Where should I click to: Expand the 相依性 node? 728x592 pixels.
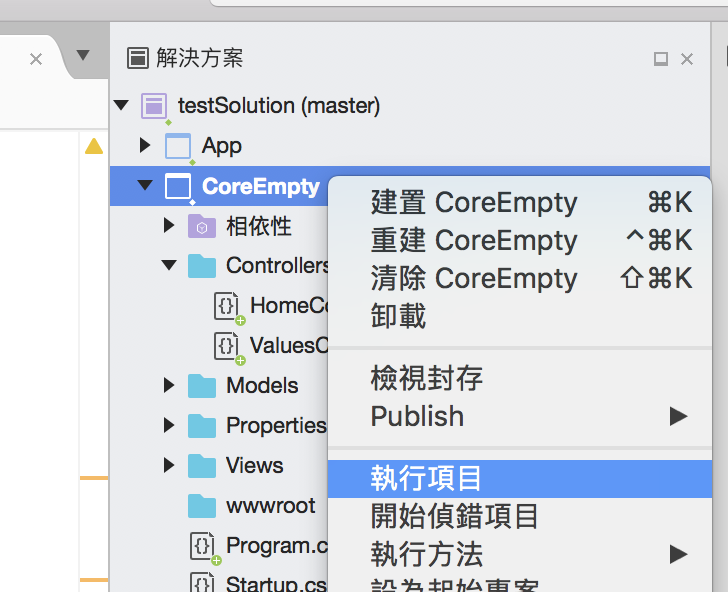(x=169, y=225)
